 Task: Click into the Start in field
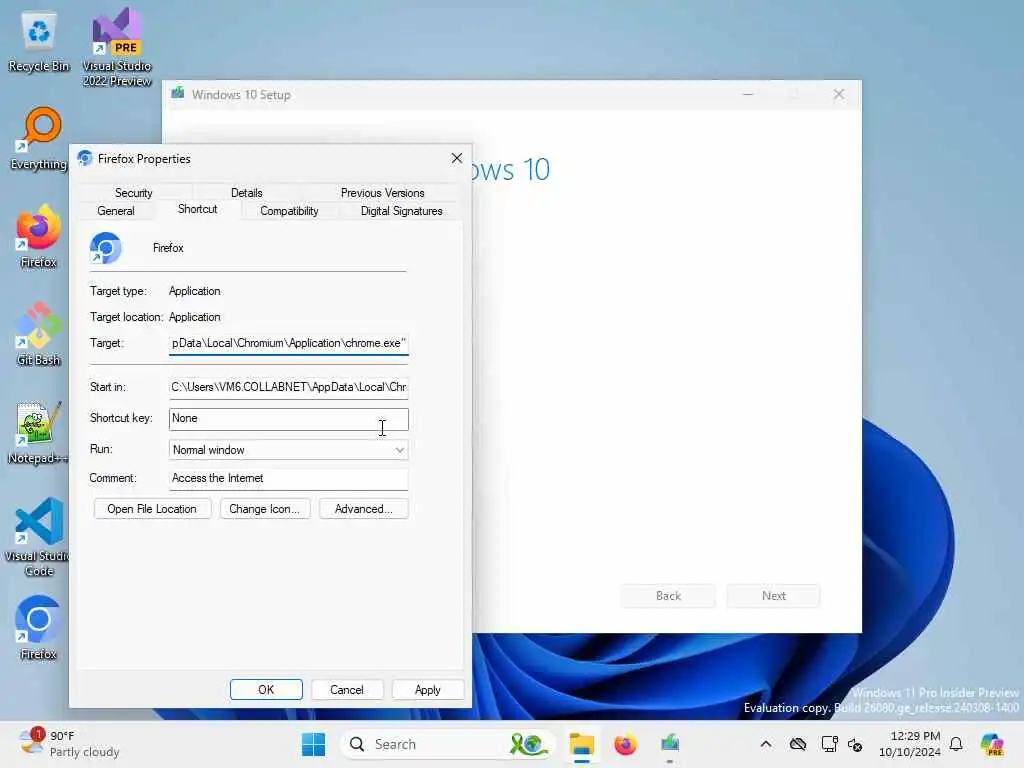click(x=289, y=387)
